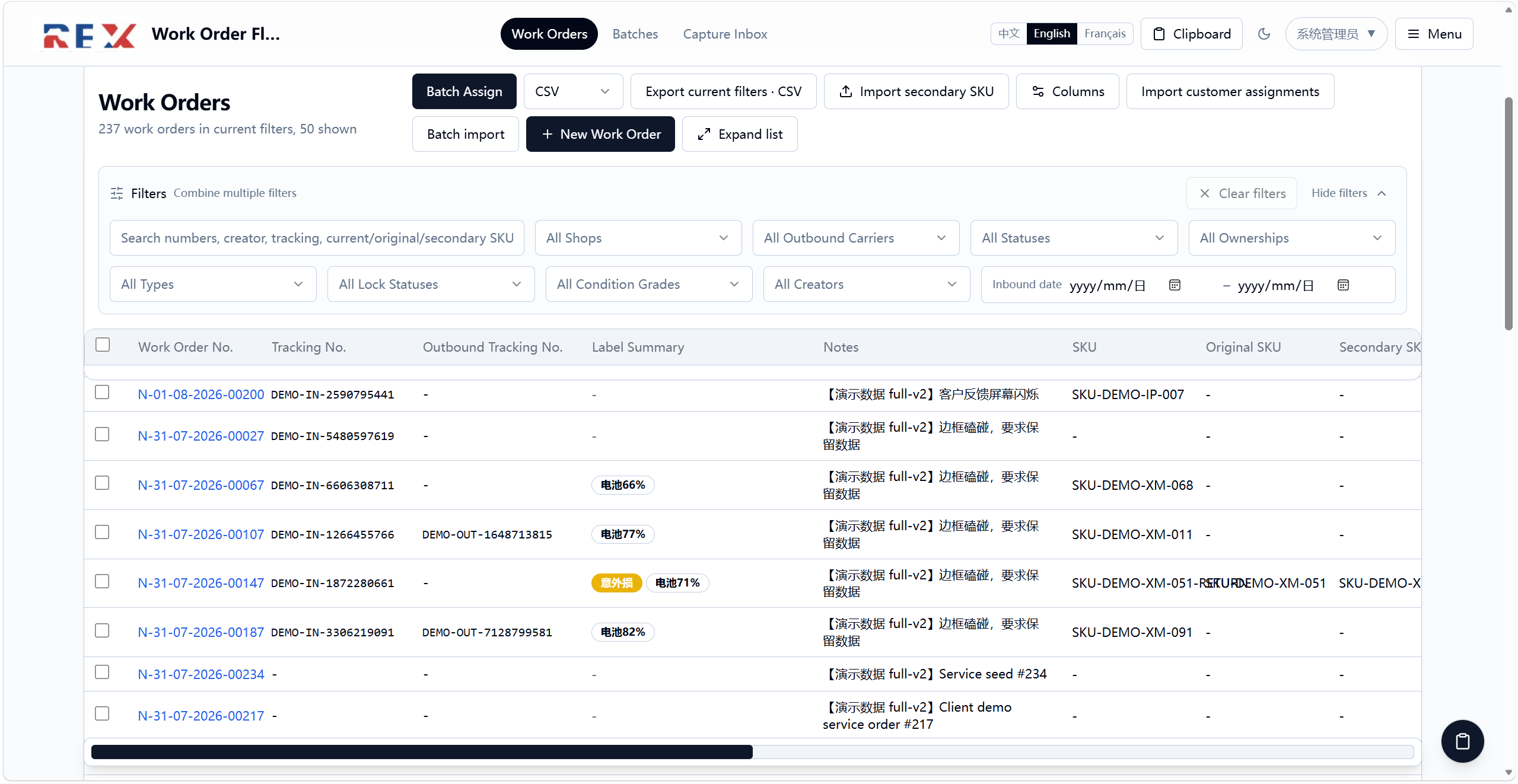Open work order N-31-07-2026-00147
The image size is (1518, 784).
tap(201, 583)
